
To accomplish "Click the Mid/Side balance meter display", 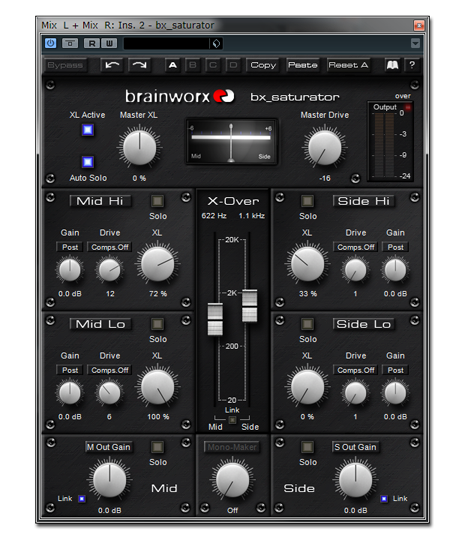I will (231, 142).
